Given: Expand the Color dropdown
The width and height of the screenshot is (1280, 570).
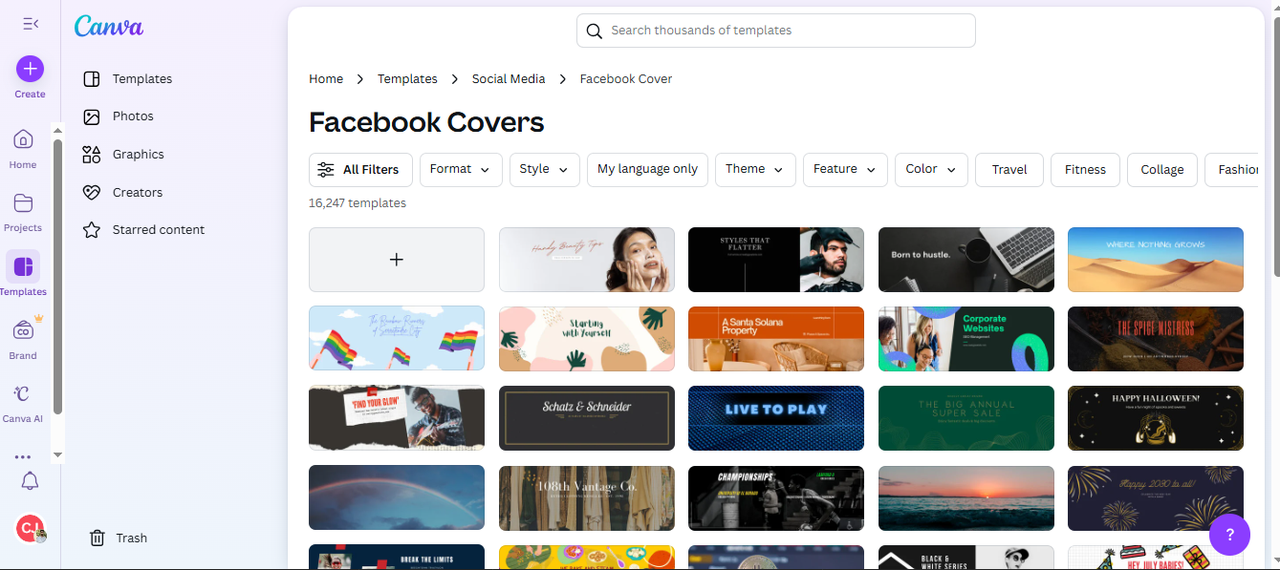Looking at the screenshot, I should tap(931, 170).
